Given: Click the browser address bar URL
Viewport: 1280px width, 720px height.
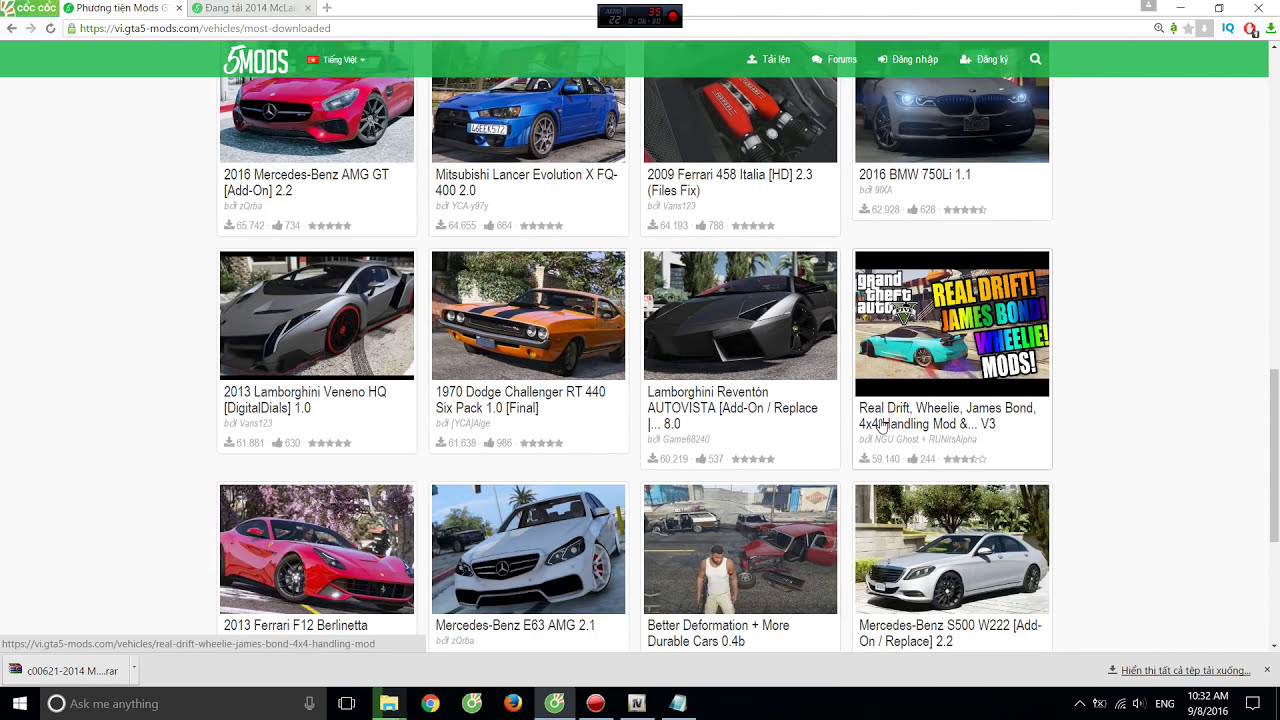Looking at the screenshot, I should click(205, 28).
